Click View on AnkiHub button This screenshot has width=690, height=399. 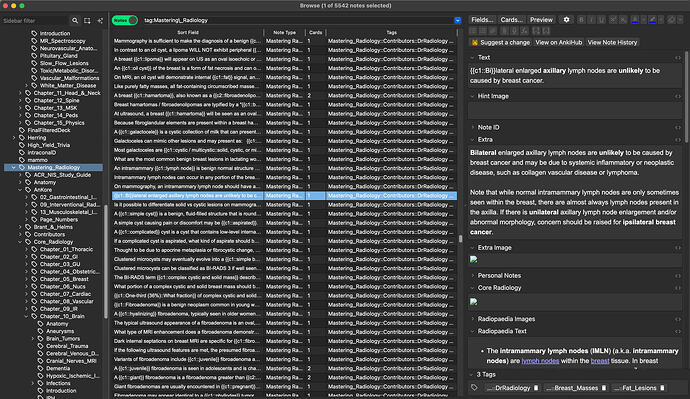(x=558, y=43)
